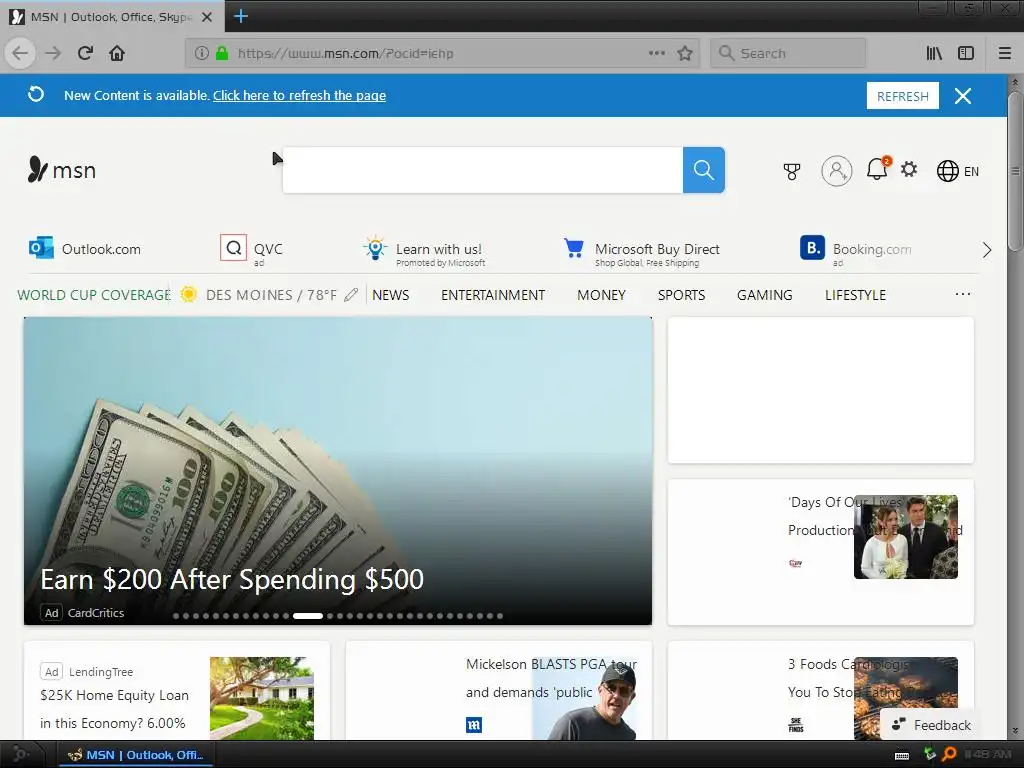Image resolution: width=1024 pixels, height=768 pixels.
Task: Open a new tab with plus icon
Action: tap(240, 16)
